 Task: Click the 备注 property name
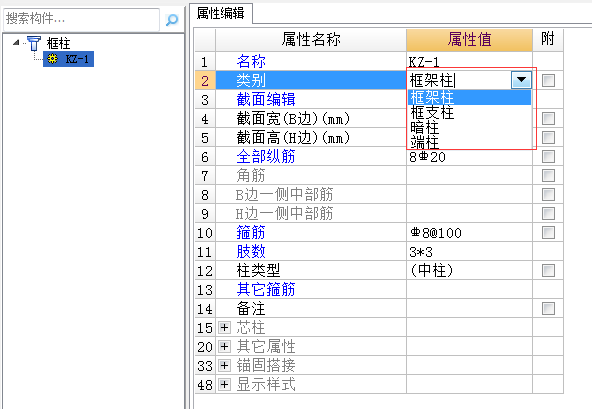[x=251, y=309]
